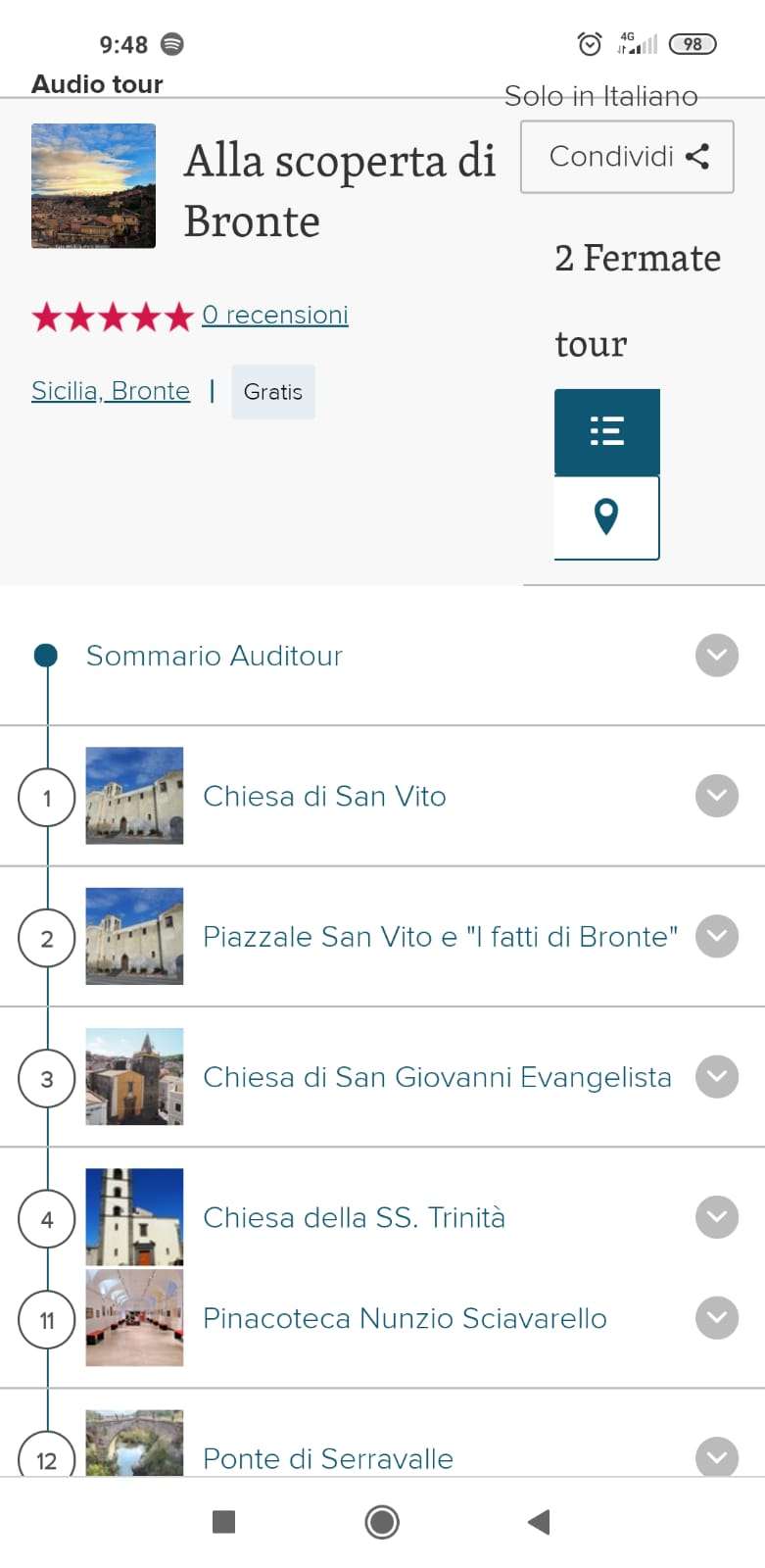Open the 0 recensioni reviews link
Image resolution: width=765 pixels, height=1568 pixels.
pos(275,315)
